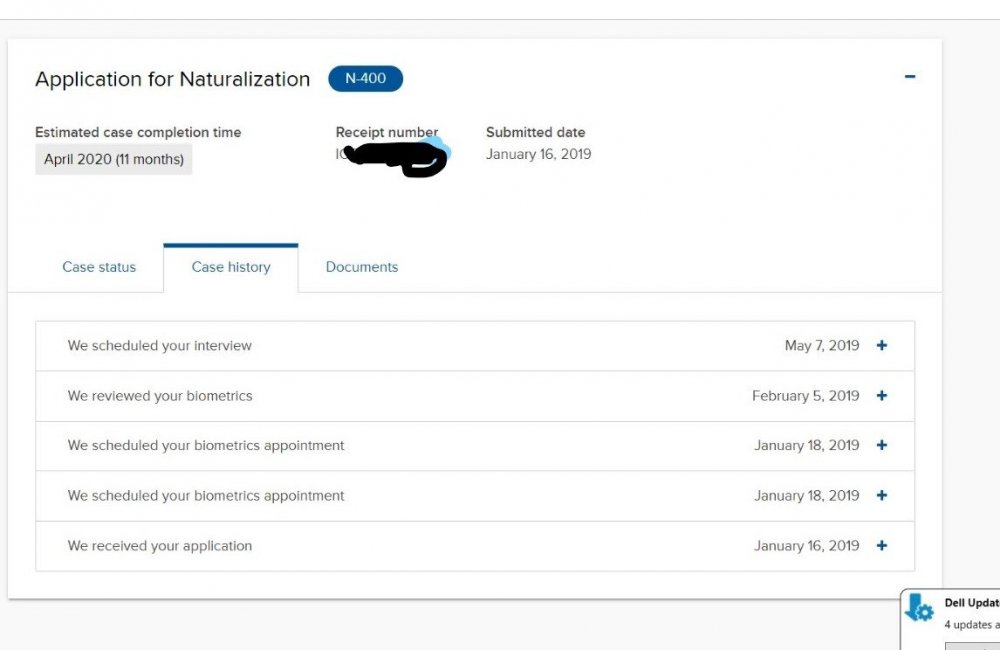The image size is (1000, 650).
Task: Expand the January 16 application received plus
Action: coord(881,545)
